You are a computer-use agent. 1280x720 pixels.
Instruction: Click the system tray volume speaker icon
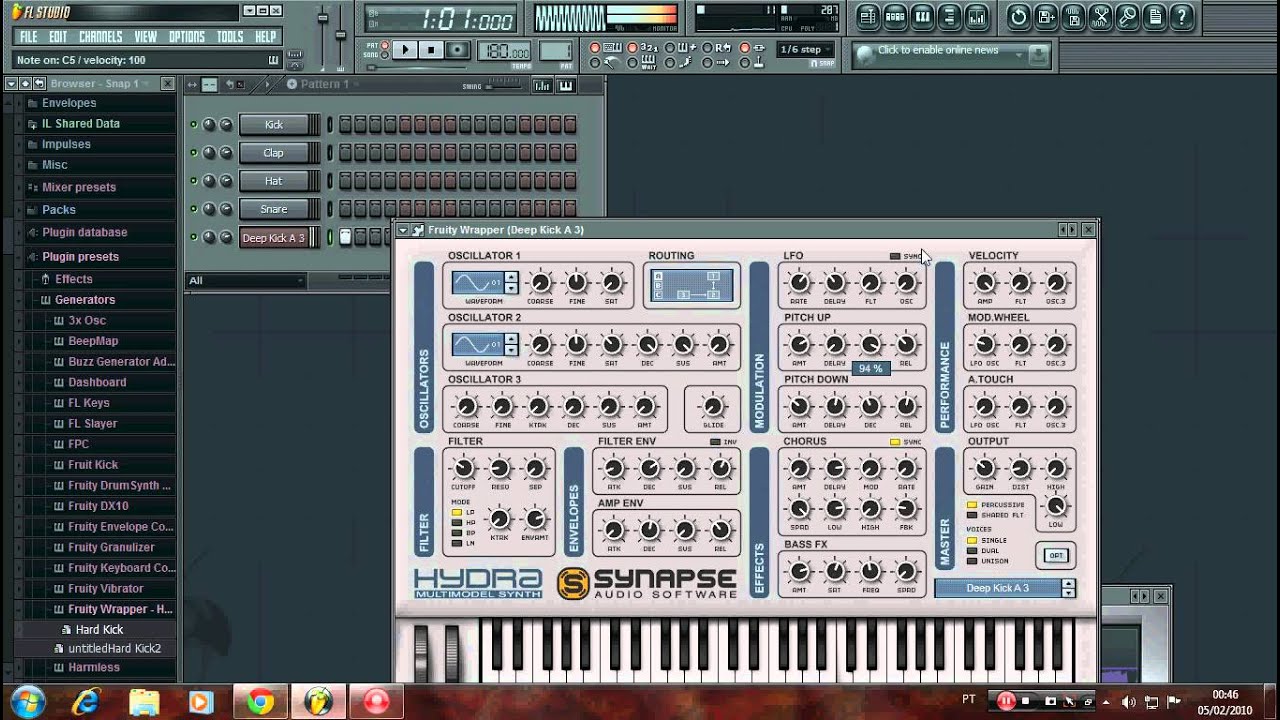[1129, 701]
